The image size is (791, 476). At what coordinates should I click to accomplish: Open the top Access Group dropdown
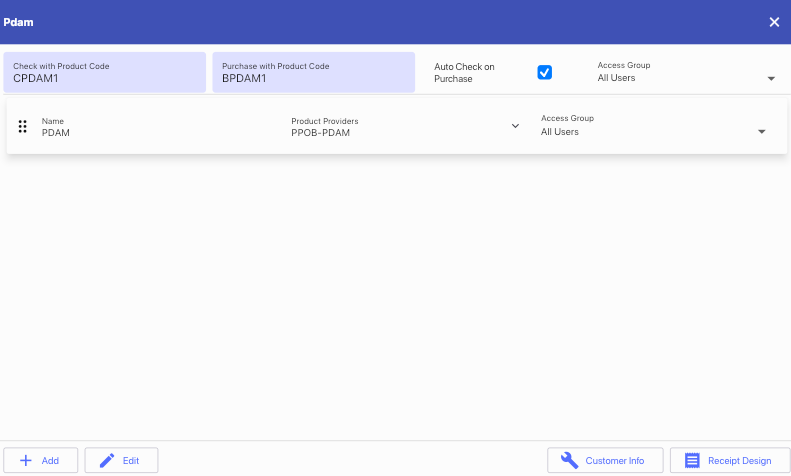[687, 72]
